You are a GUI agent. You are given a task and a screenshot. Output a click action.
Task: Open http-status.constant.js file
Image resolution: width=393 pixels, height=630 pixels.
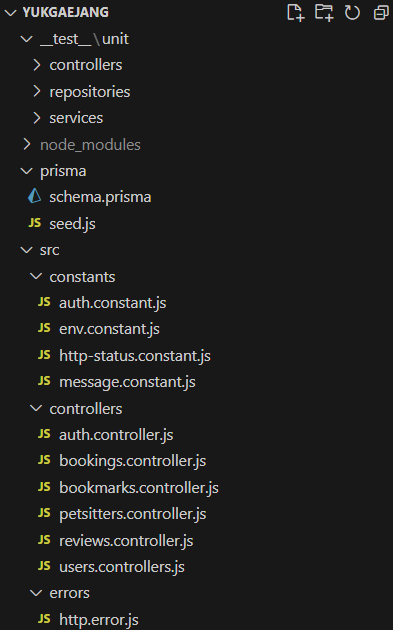pos(135,356)
